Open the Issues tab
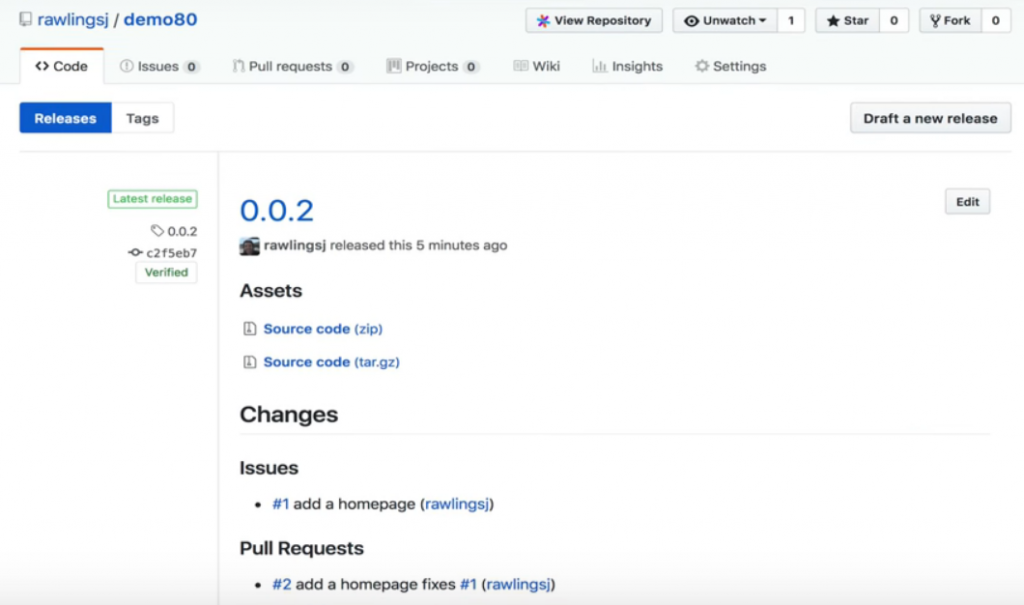 [159, 66]
